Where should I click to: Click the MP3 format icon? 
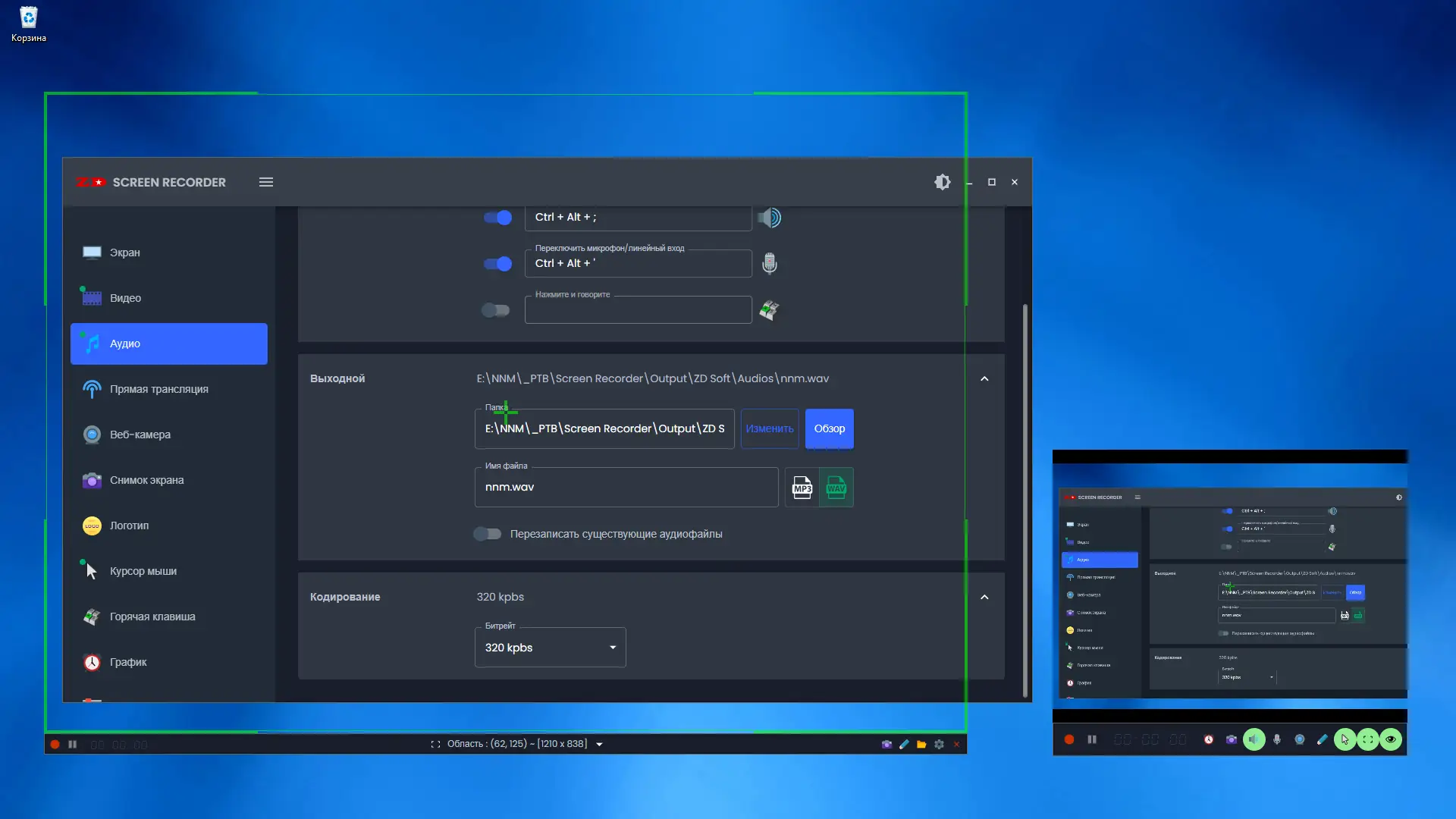tap(802, 488)
